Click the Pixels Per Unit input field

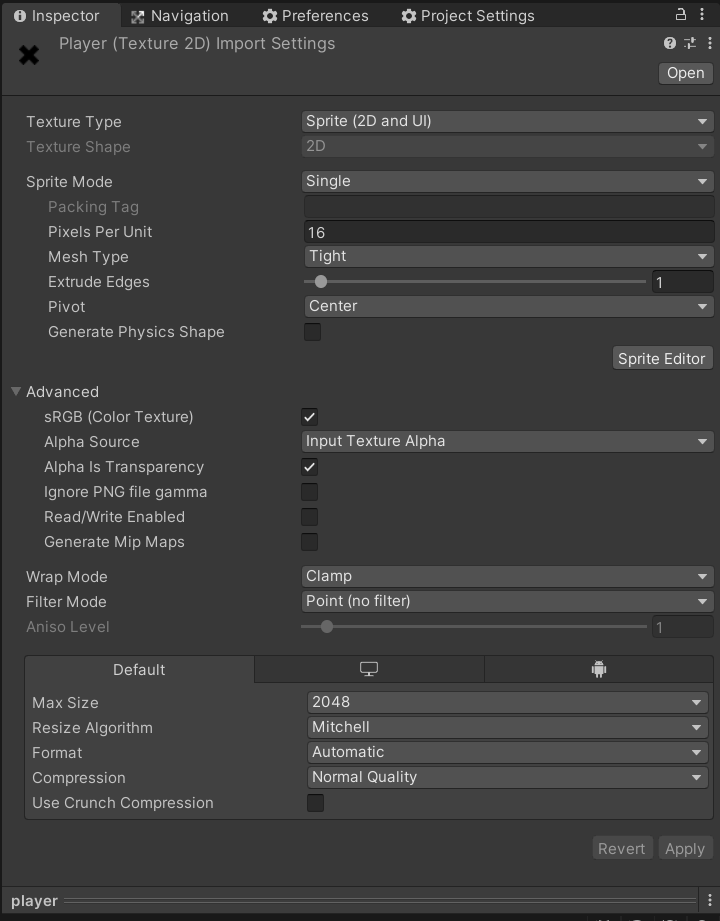tap(507, 231)
